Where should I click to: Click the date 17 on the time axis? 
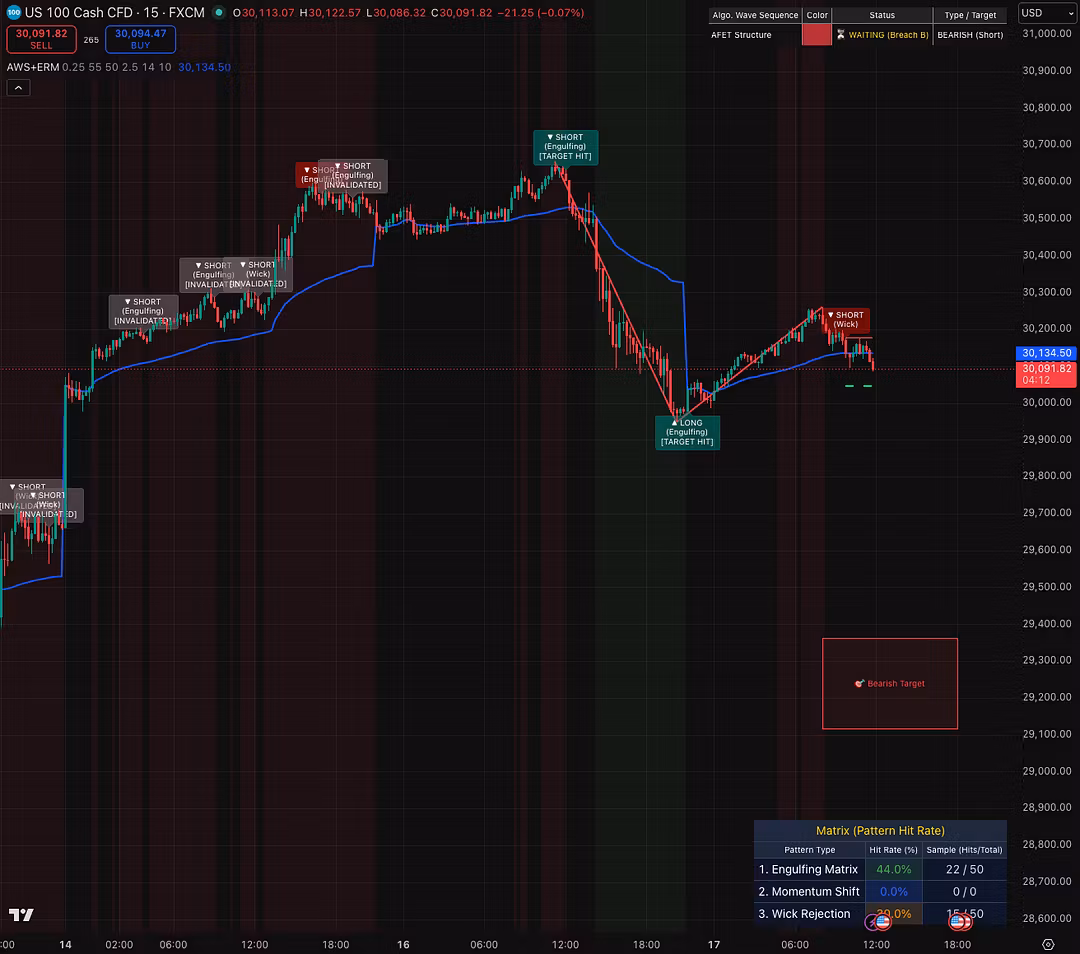[x=714, y=944]
